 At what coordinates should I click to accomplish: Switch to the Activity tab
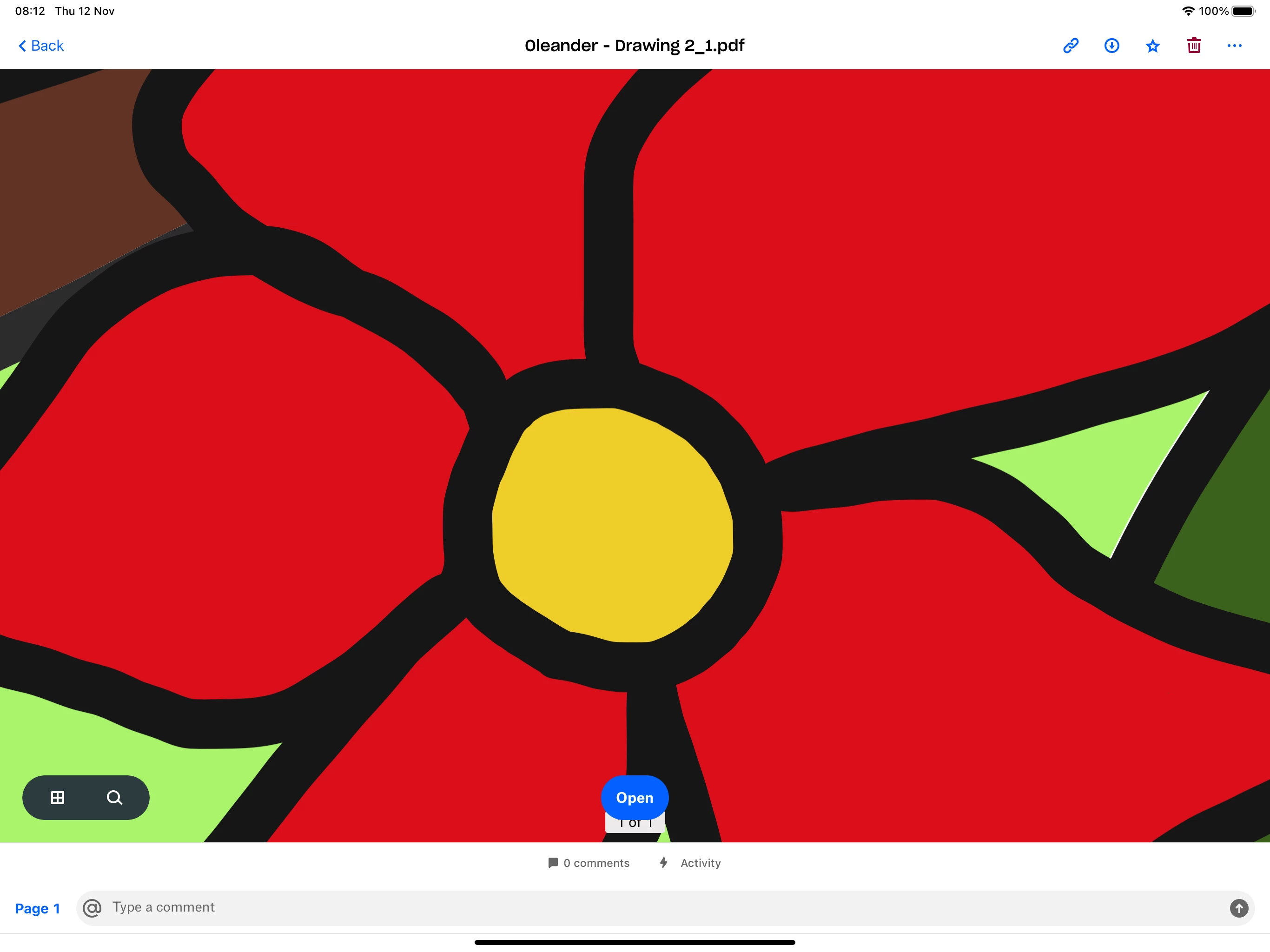pyautogui.click(x=690, y=863)
